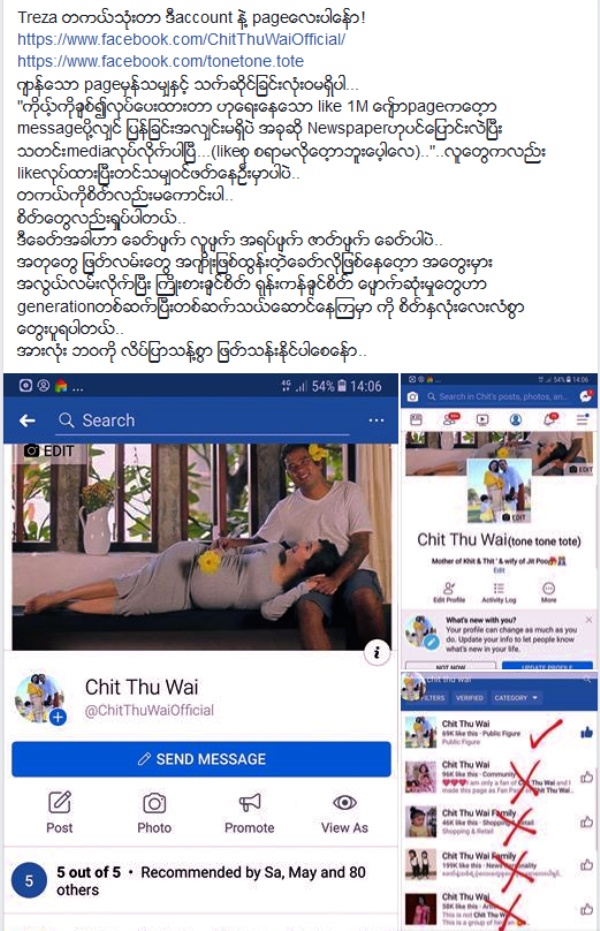Screen dimensions: 600x931
Task: Select the VERIFIED filter tab
Action: [469, 698]
